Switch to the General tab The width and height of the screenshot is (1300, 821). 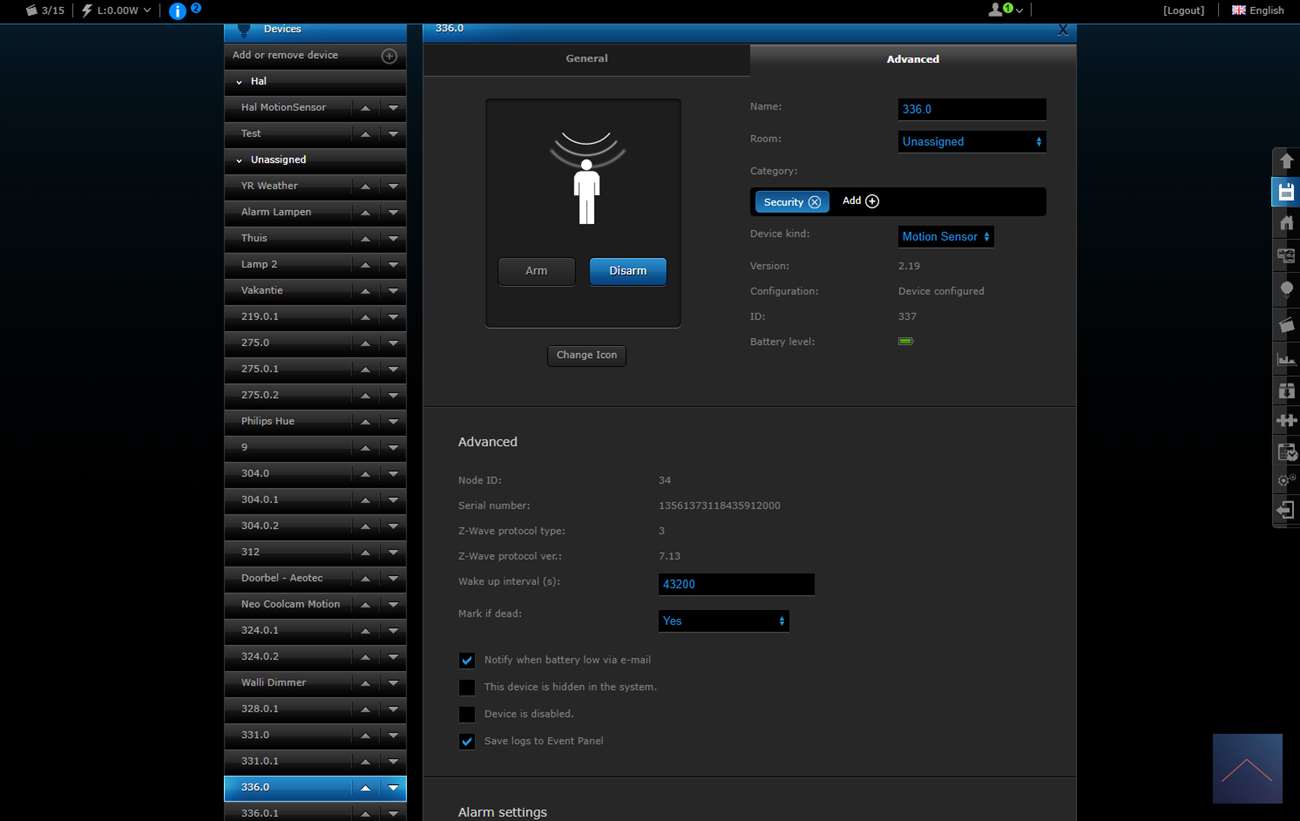click(x=586, y=59)
